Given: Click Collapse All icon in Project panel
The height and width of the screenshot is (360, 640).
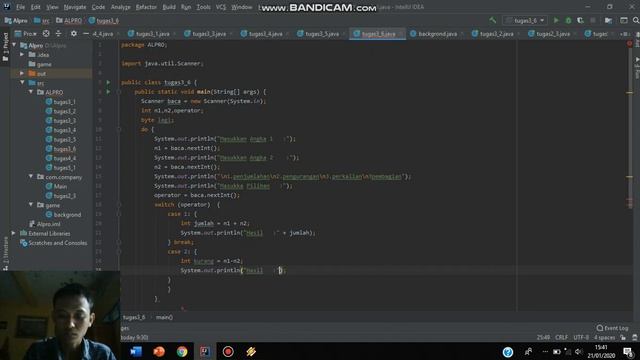Looking at the screenshot, I should pyautogui.click(x=58, y=33).
